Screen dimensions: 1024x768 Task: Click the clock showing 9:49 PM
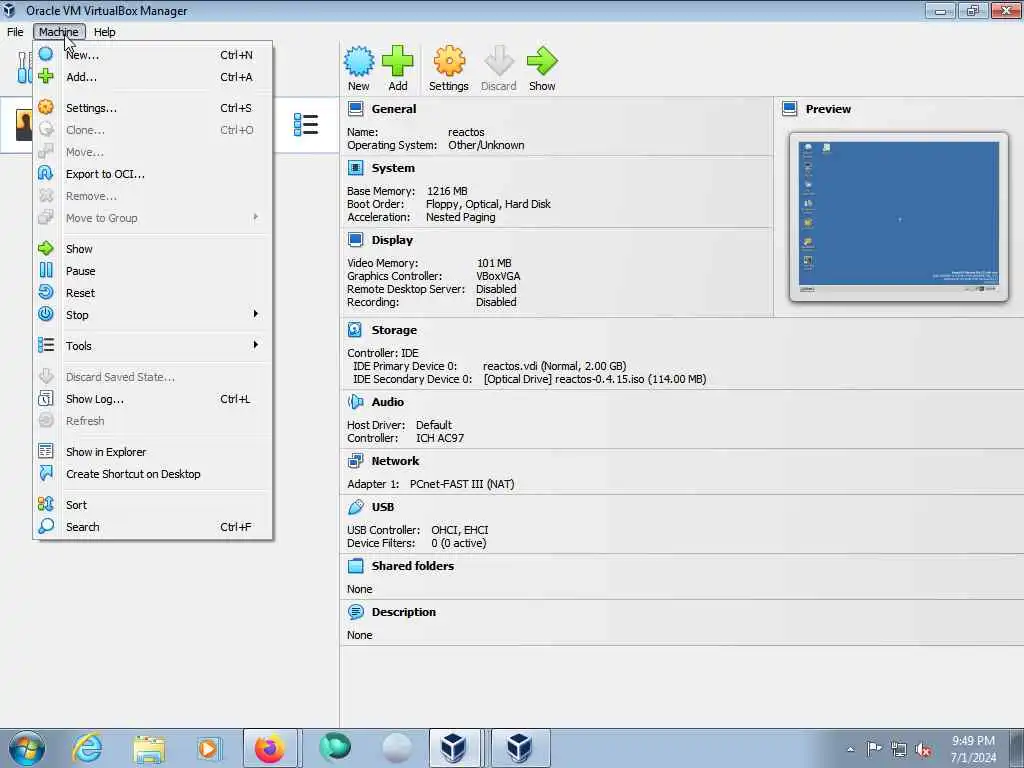point(973,741)
